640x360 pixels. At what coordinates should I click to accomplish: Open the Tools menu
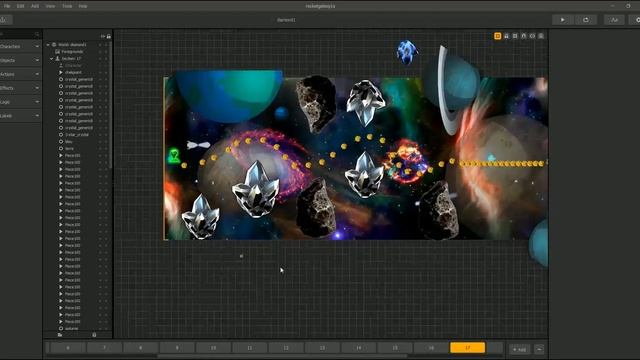point(67,6)
